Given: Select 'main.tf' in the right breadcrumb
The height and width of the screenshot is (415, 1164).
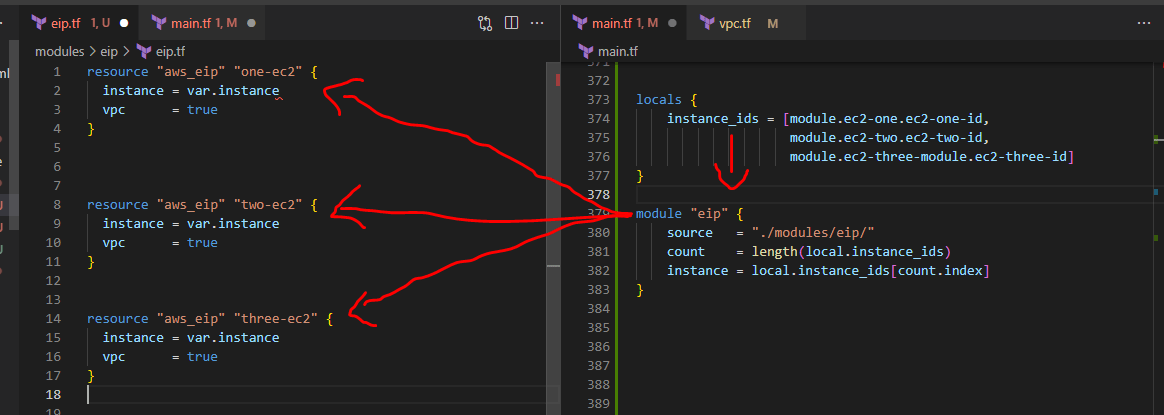Looking at the screenshot, I should (x=618, y=51).
